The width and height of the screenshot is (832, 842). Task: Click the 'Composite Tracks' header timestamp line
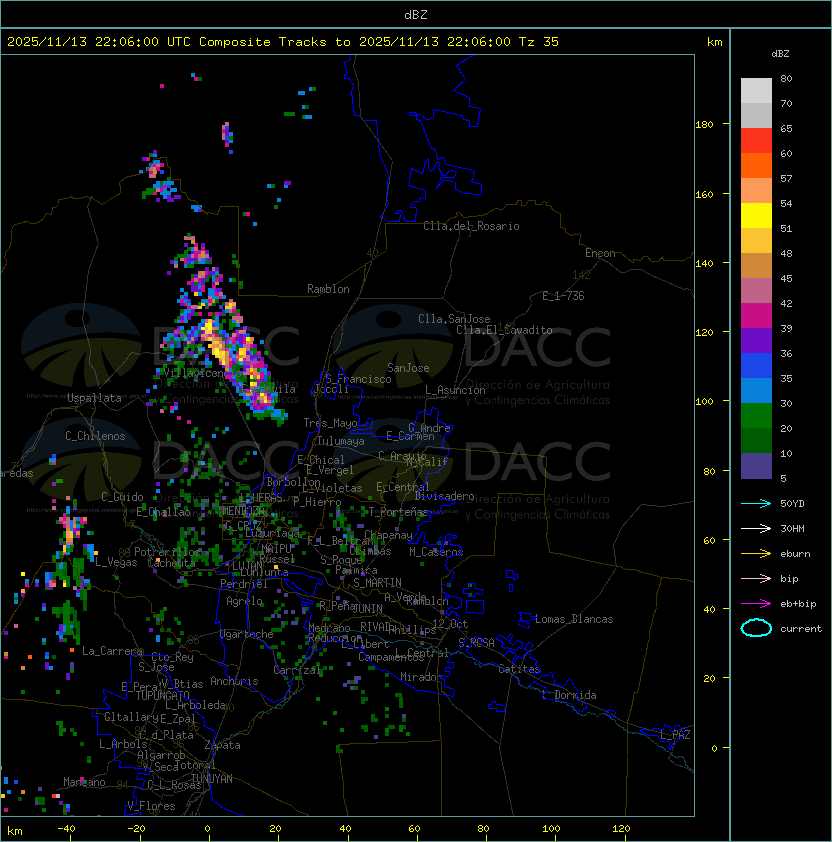tap(283, 42)
